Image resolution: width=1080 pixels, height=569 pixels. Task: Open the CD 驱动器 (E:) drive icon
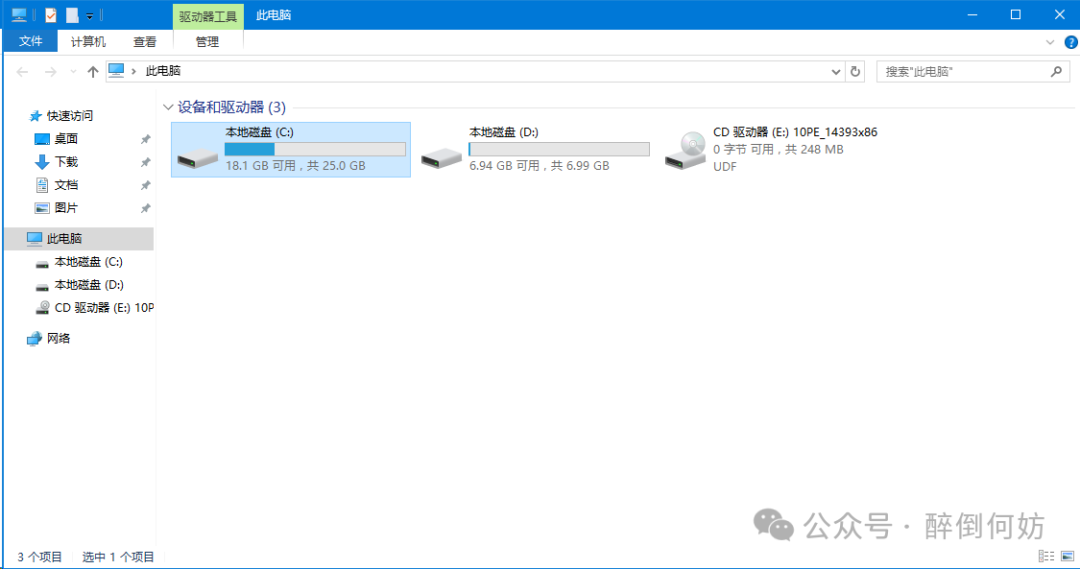pyautogui.click(x=686, y=150)
